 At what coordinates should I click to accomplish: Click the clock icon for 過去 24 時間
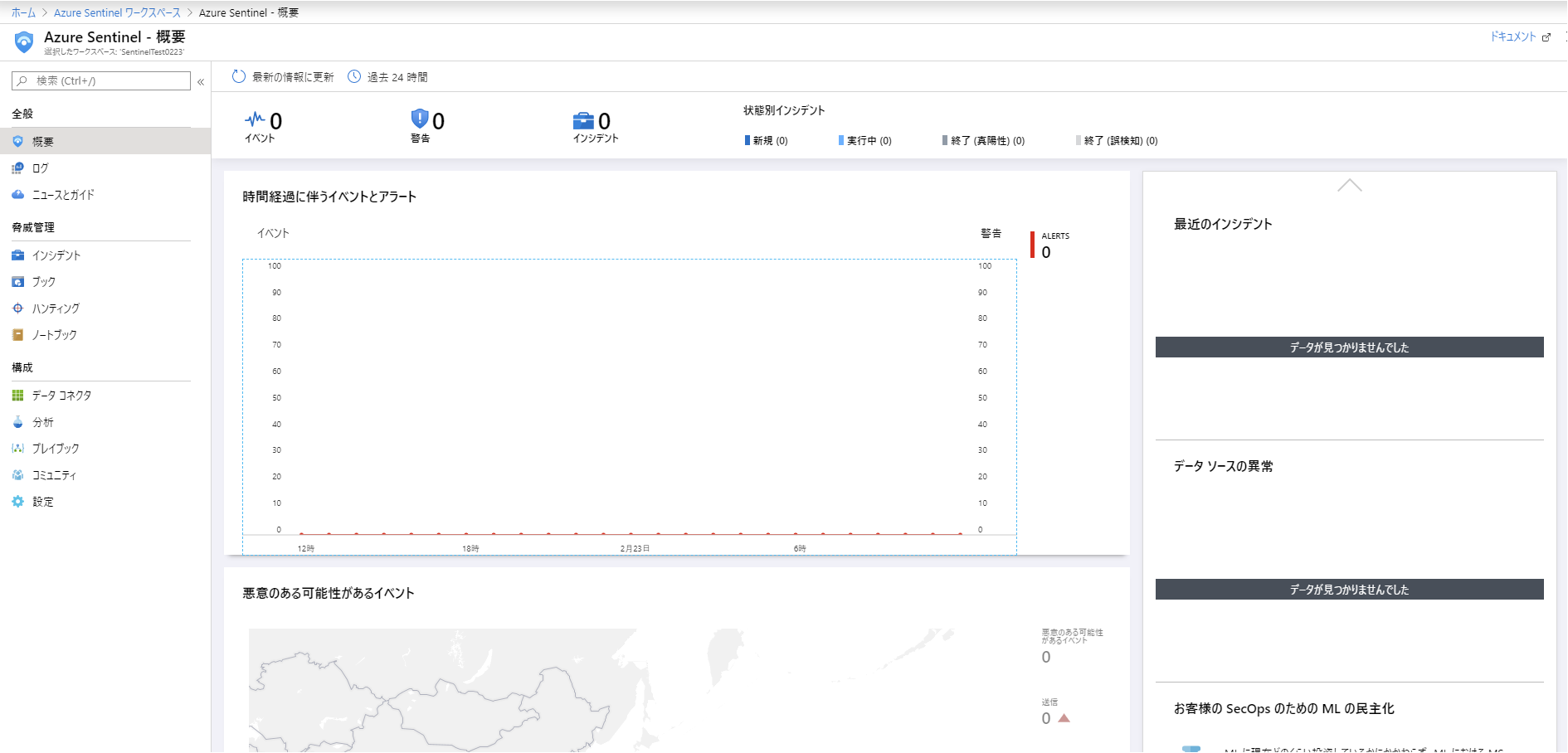pyautogui.click(x=354, y=76)
